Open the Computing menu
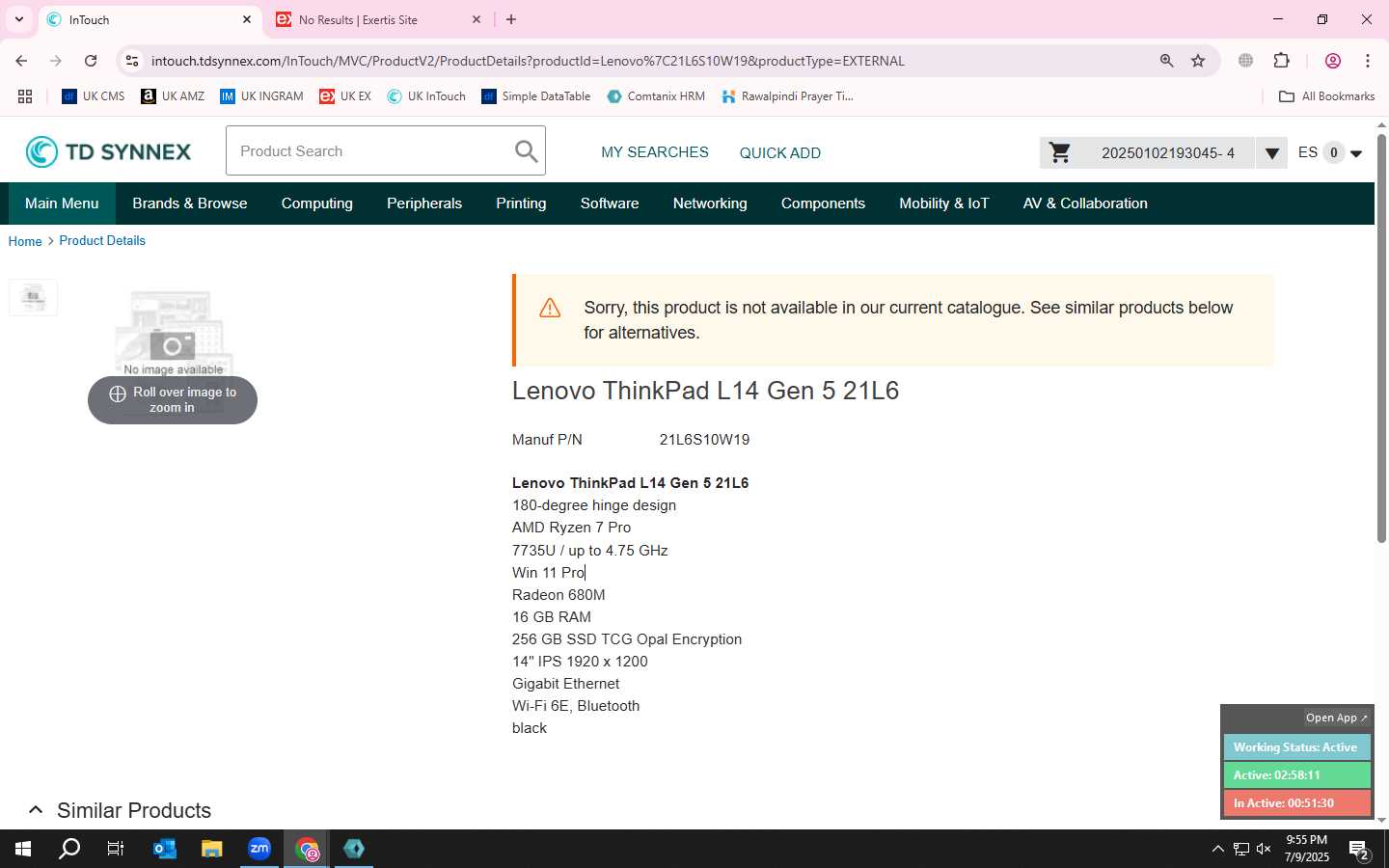Image resolution: width=1389 pixels, height=868 pixels. [x=317, y=203]
